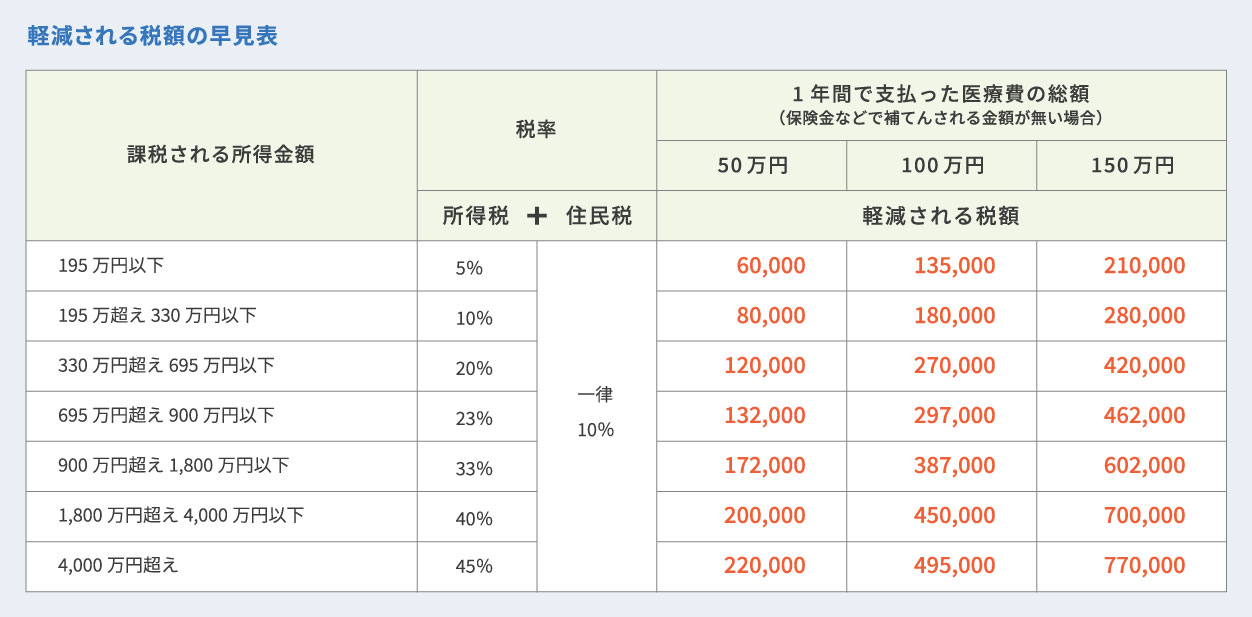Click the 770,000 reduction amount
The width and height of the screenshot is (1252, 617).
[1145, 566]
